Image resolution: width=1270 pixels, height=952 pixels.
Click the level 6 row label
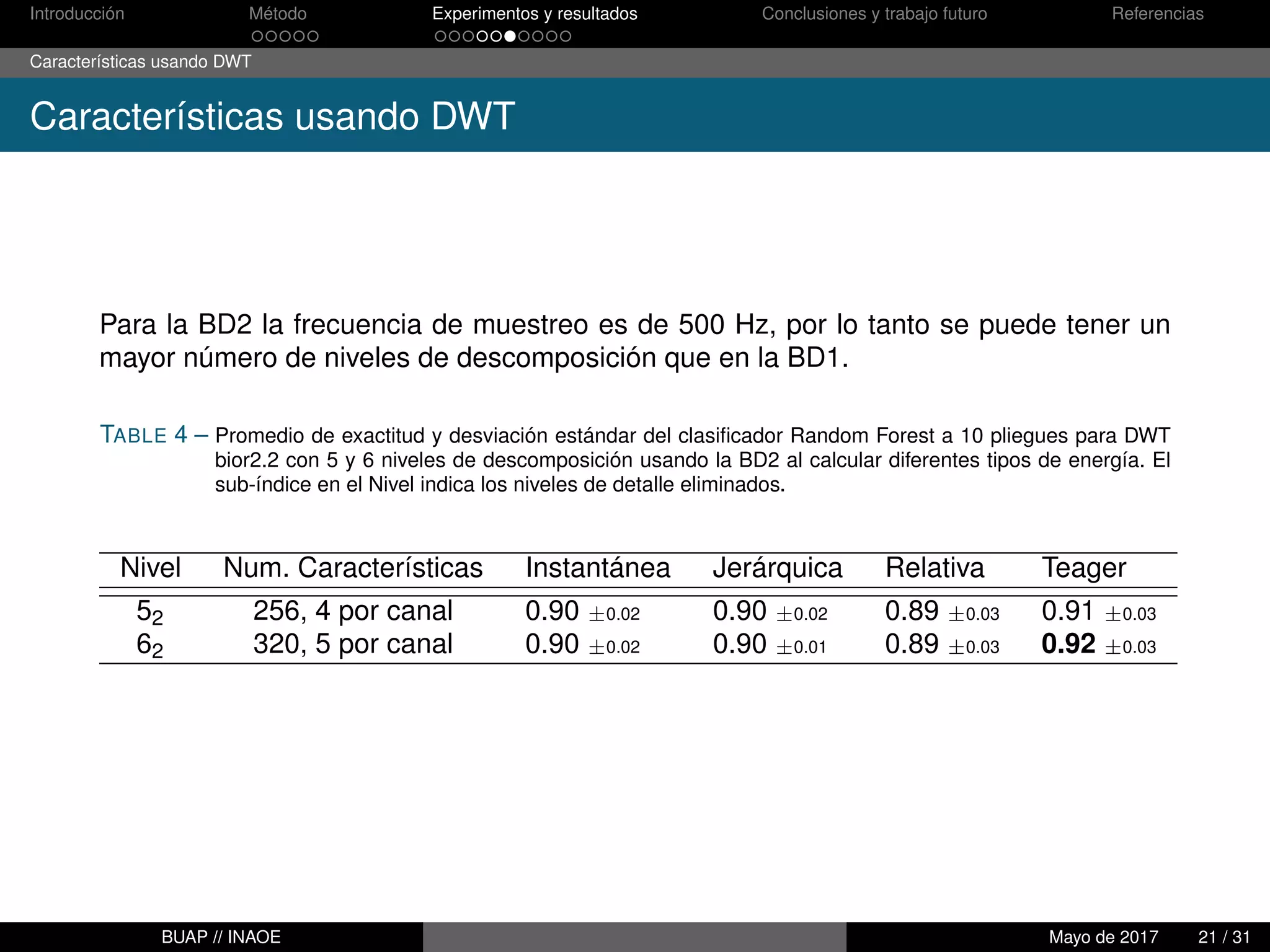(x=149, y=646)
